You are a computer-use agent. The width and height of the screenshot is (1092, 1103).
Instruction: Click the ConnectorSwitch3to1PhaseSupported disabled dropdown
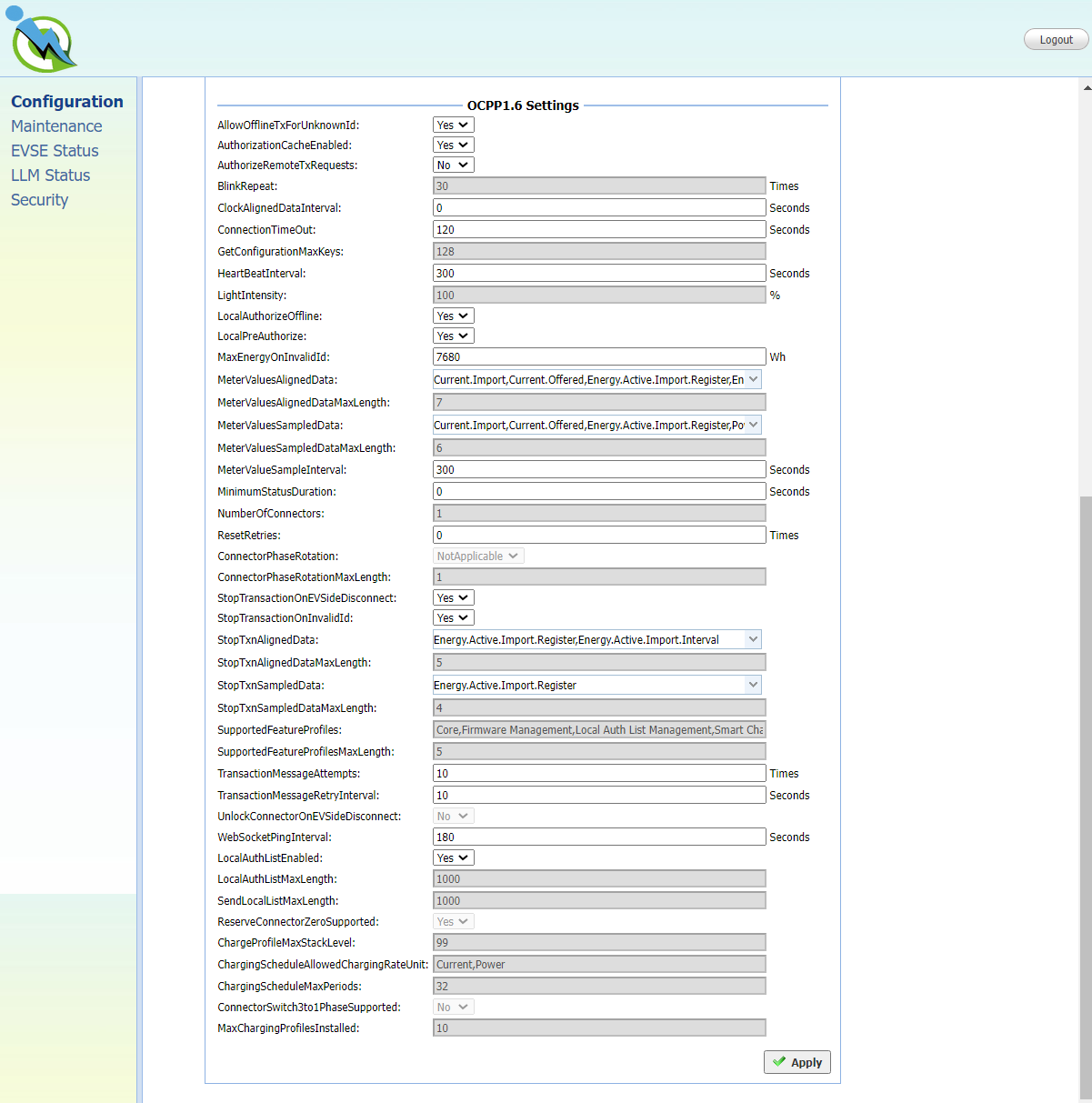pyautogui.click(x=454, y=1008)
